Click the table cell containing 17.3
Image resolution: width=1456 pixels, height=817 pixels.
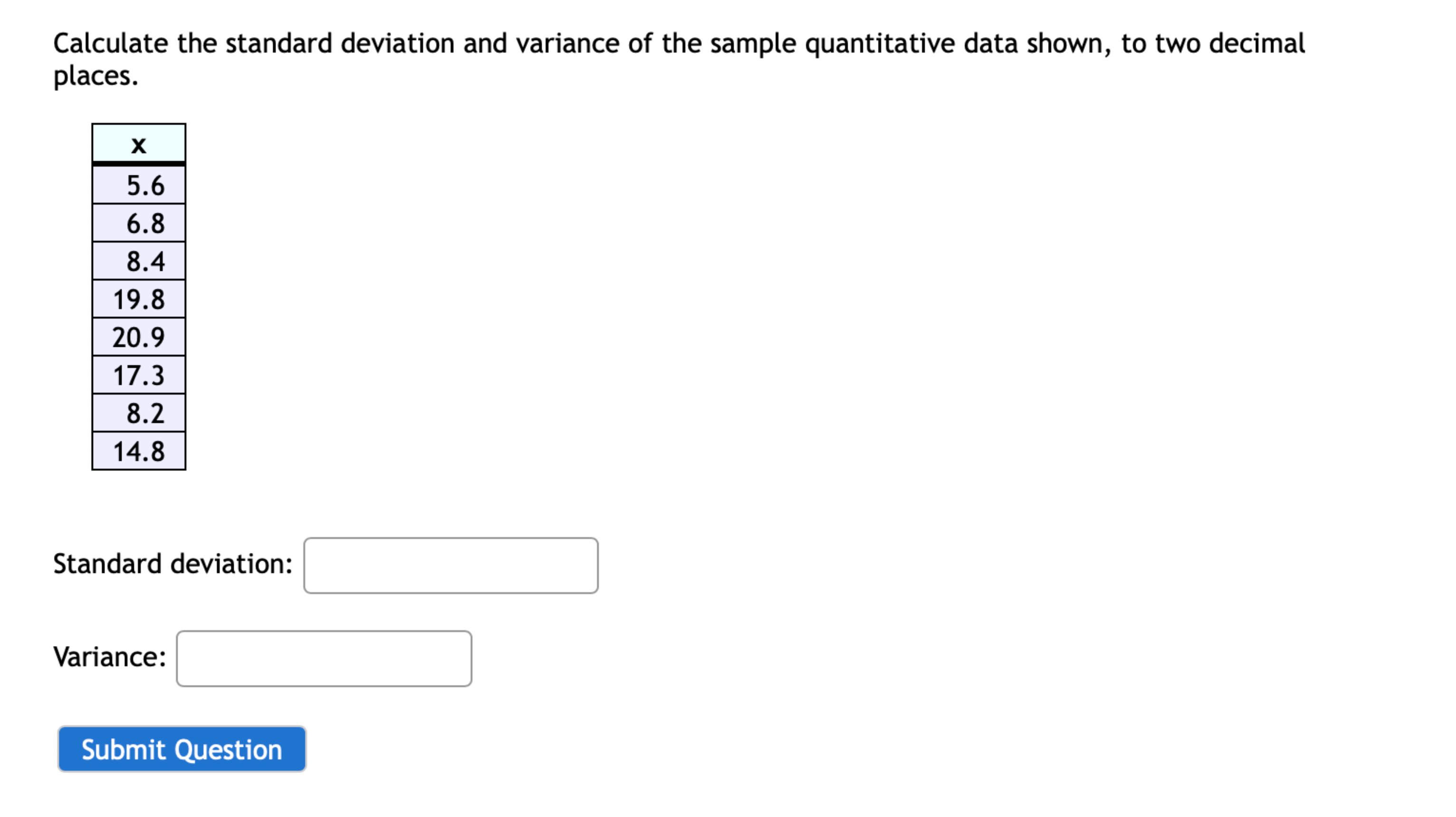[x=139, y=375]
